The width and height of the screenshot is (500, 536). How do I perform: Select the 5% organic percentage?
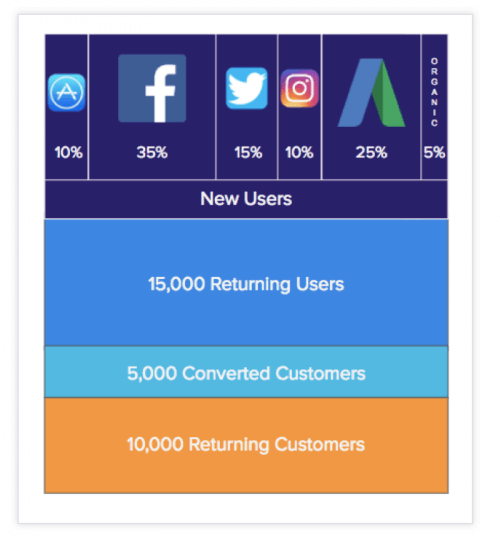pyautogui.click(x=434, y=152)
